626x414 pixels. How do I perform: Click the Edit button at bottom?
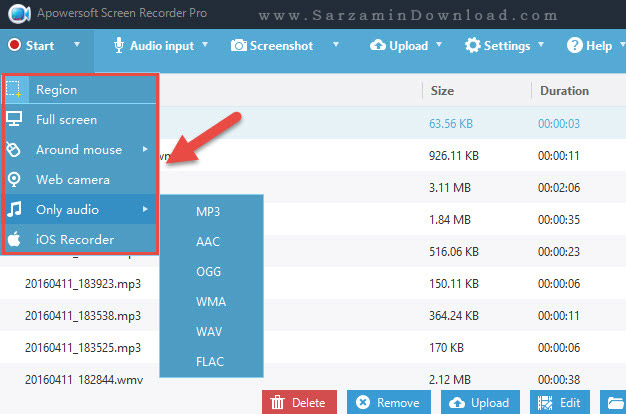coord(558,403)
